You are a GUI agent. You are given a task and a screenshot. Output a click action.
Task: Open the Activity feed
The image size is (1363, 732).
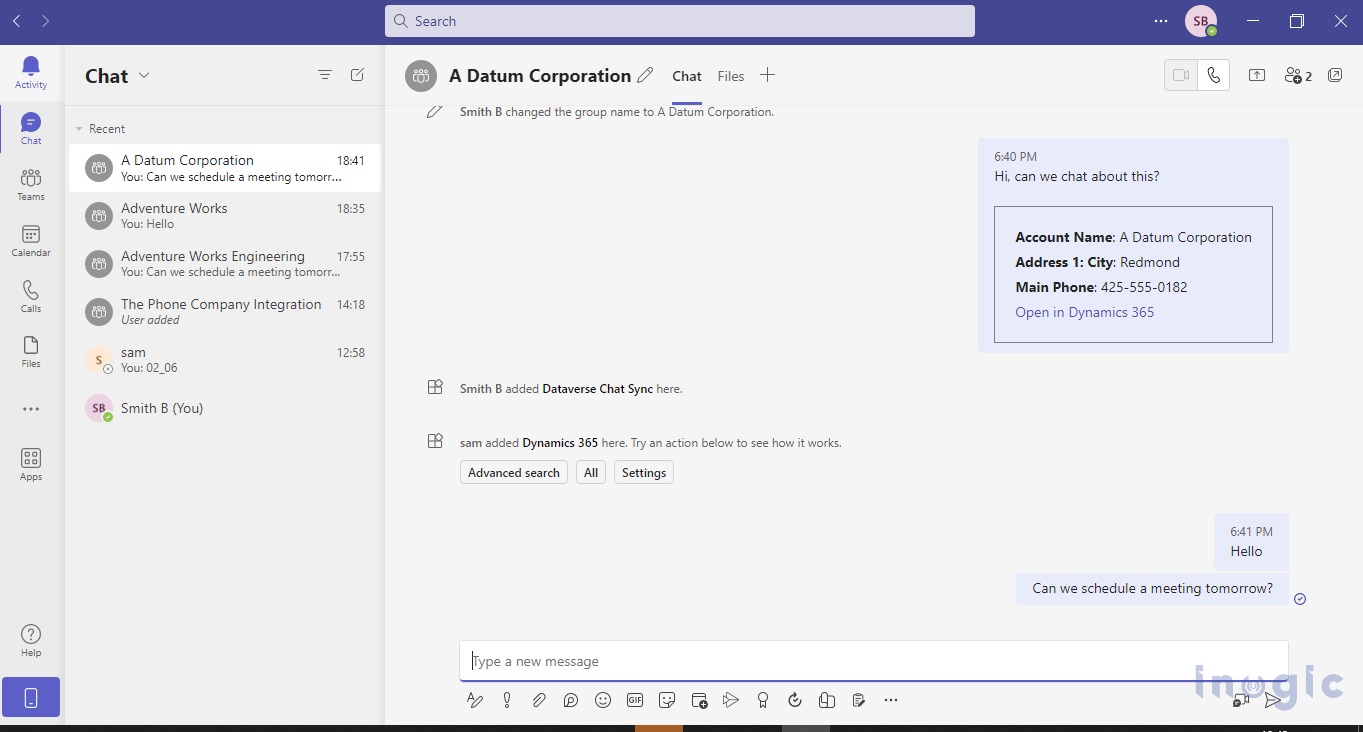(x=31, y=72)
